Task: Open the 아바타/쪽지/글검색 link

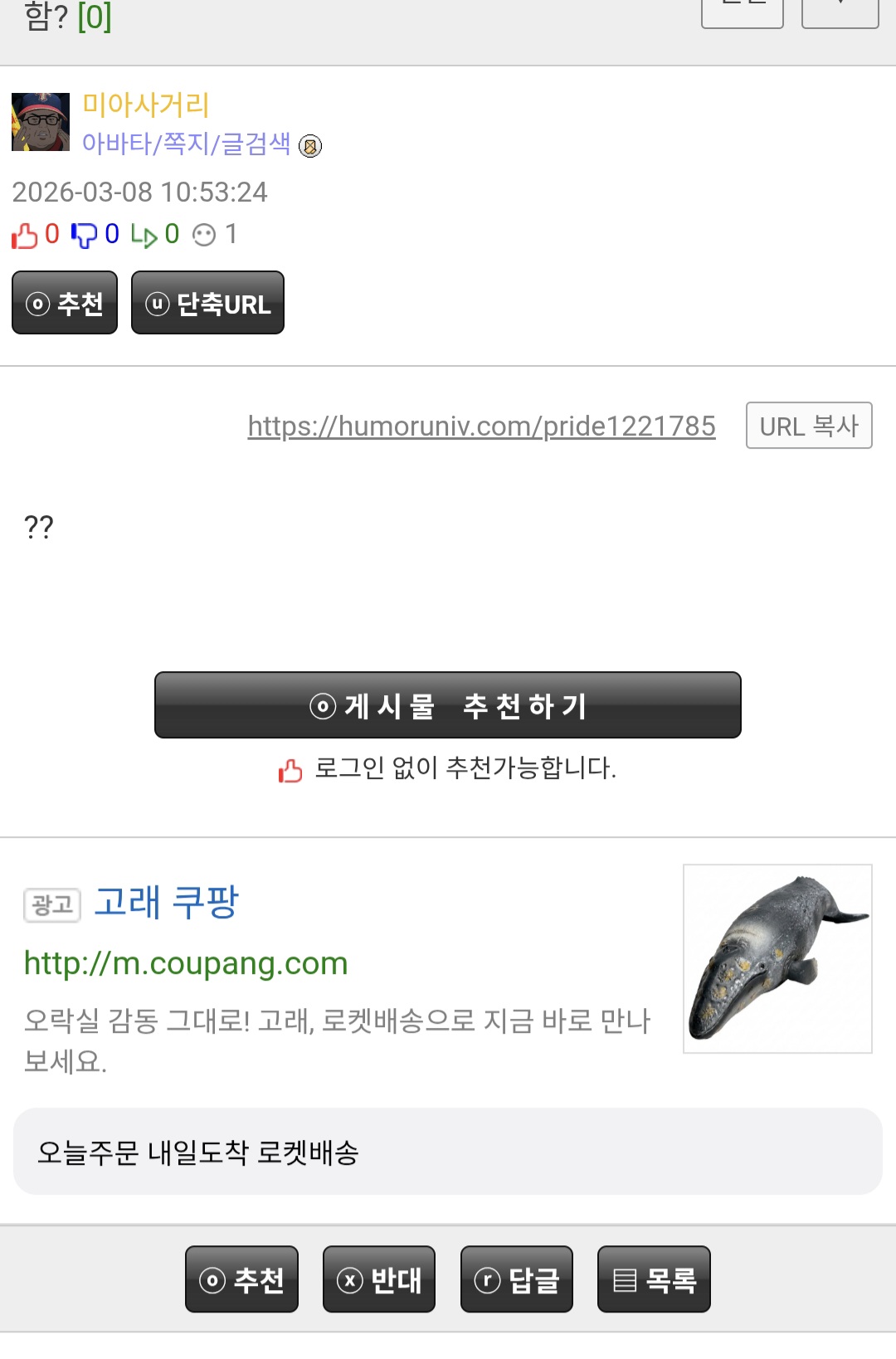Action: click(x=187, y=144)
